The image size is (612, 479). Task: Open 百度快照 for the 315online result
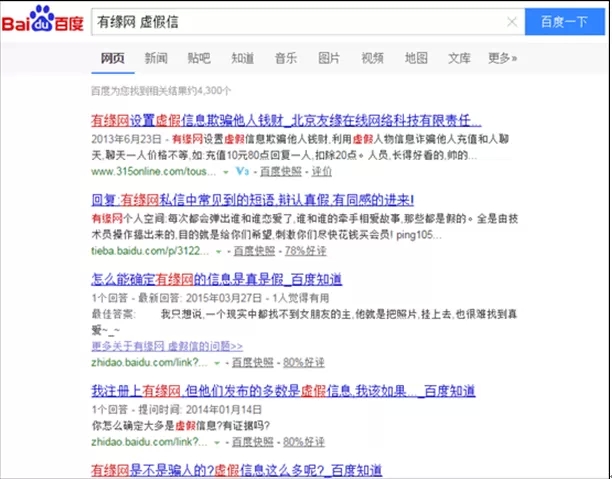click(x=281, y=171)
